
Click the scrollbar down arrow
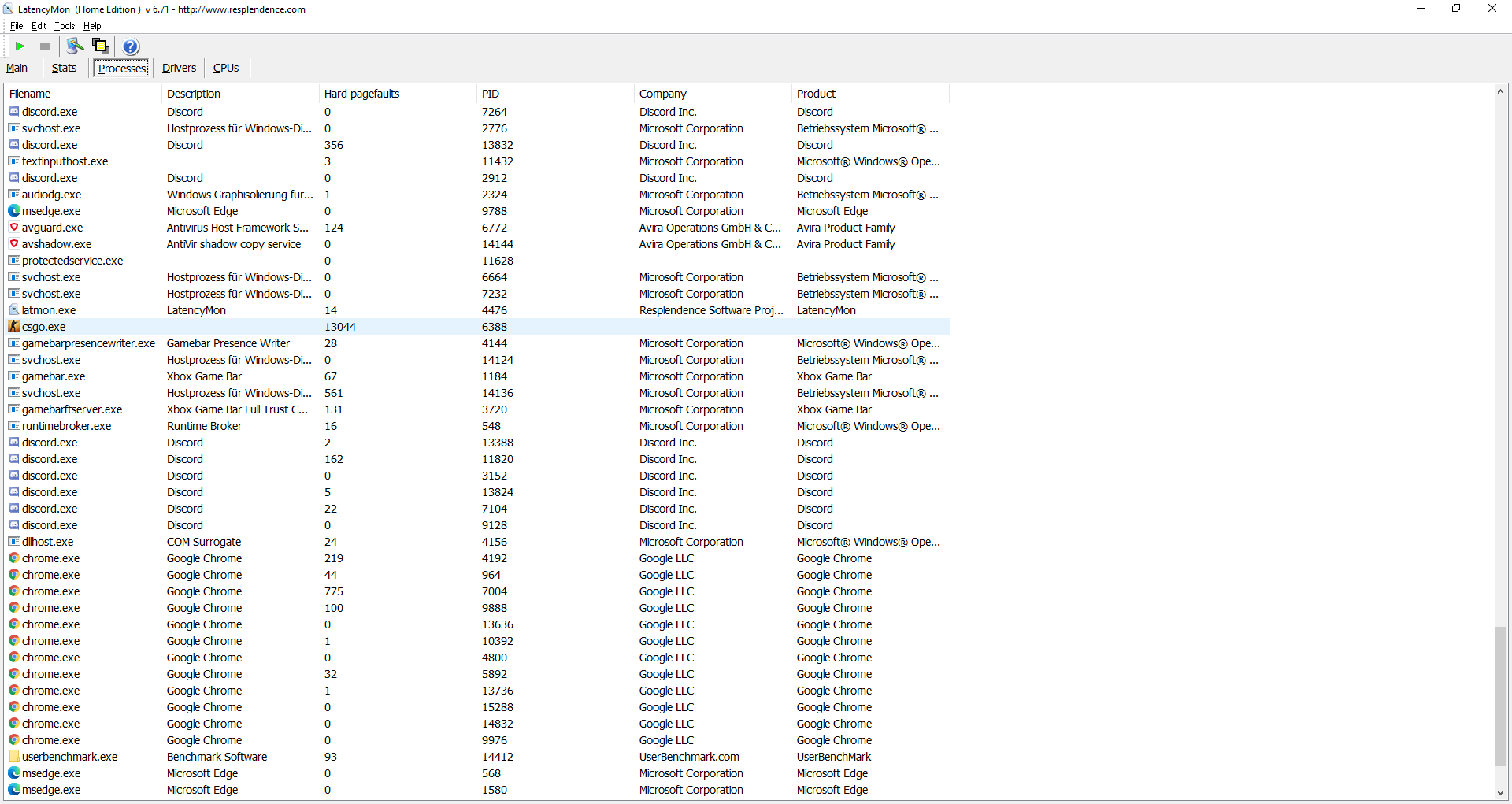tap(1500, 793)
